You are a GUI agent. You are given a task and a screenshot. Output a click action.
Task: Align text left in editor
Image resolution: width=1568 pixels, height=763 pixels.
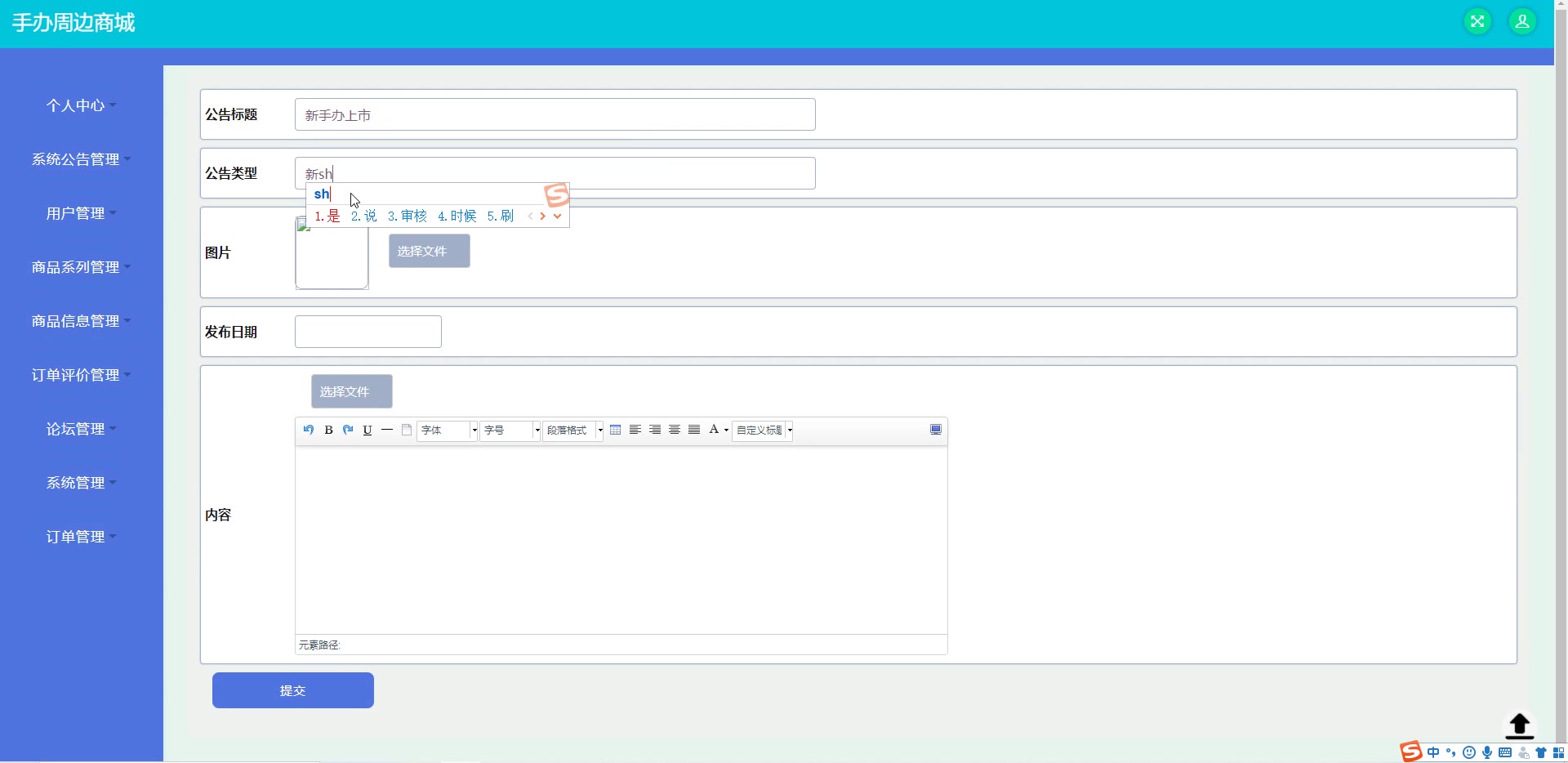[x=635, y=430]
